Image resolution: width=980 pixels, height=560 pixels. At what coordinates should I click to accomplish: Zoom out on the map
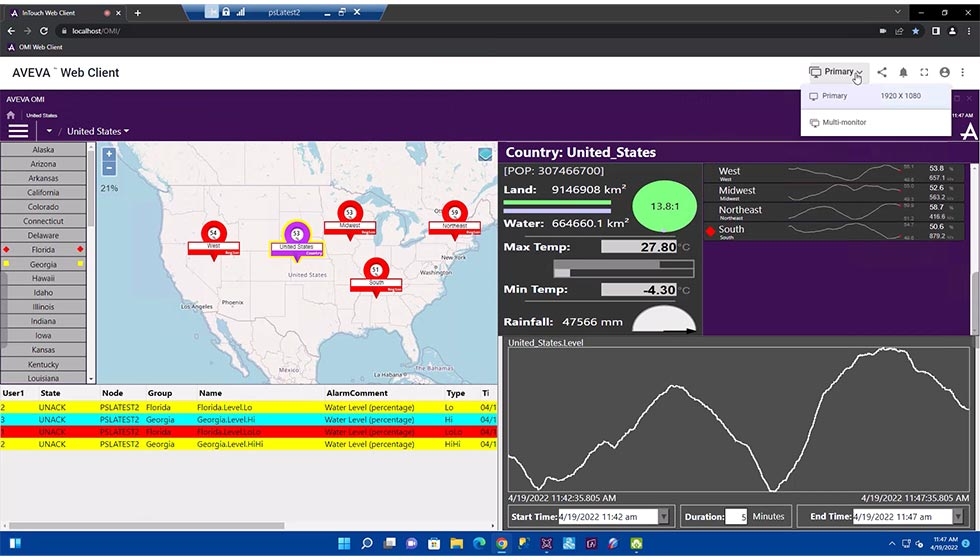(109, 168)
